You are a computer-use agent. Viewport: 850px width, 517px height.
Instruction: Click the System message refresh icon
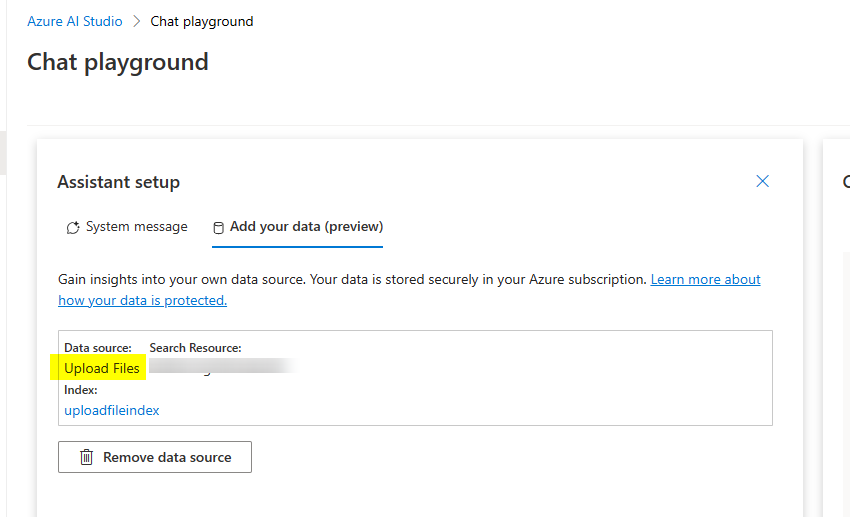tap(73, 228)
